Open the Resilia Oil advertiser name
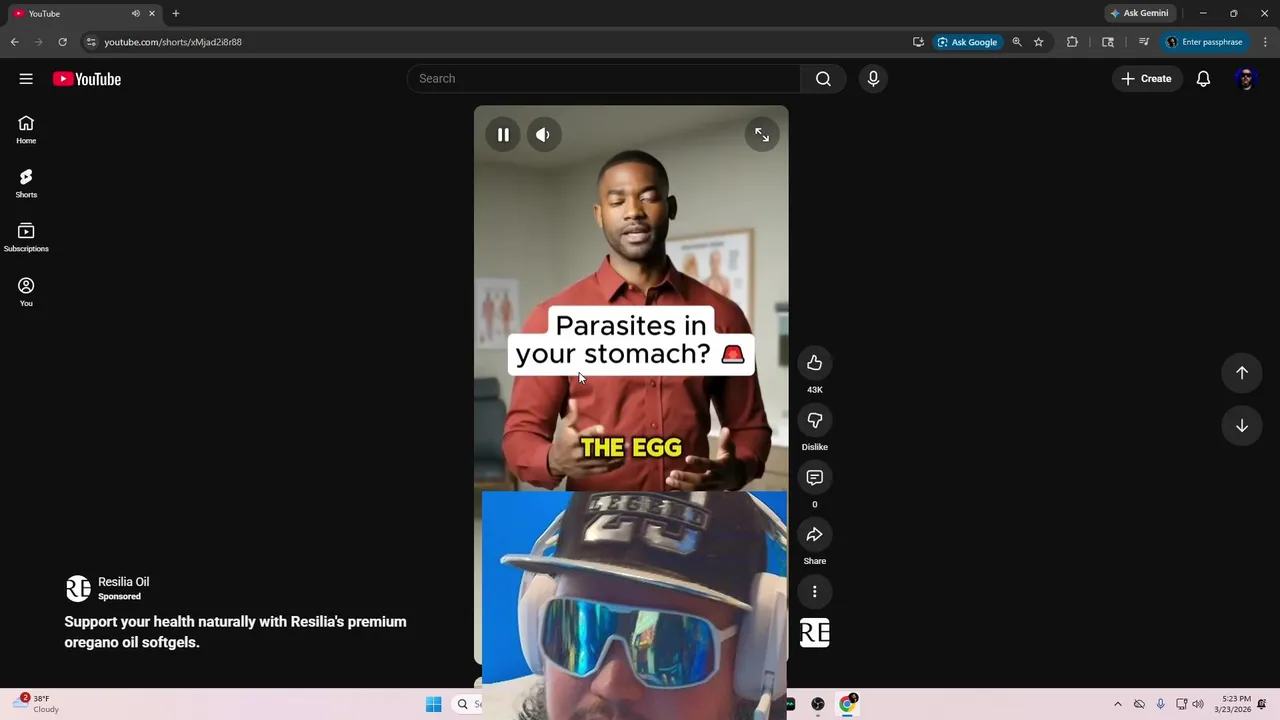The height and width of the screenshot is (720, 1280). (x=123, y=582)
